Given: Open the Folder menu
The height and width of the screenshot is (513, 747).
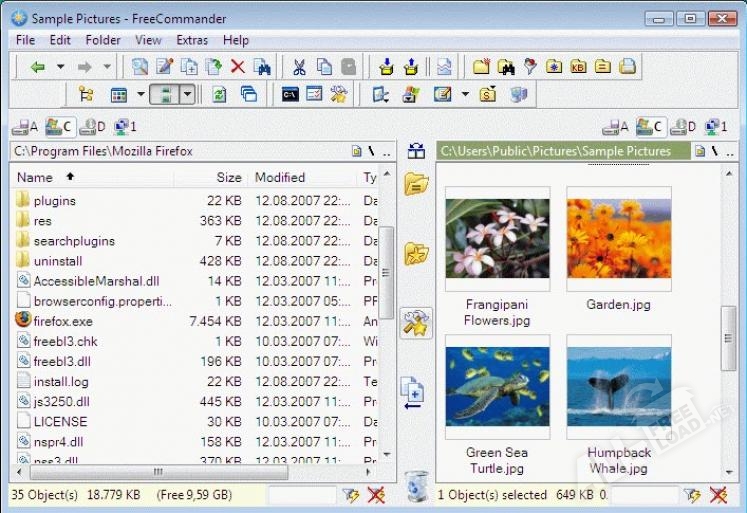Looking at the screenshot, I should click(103, 40).
